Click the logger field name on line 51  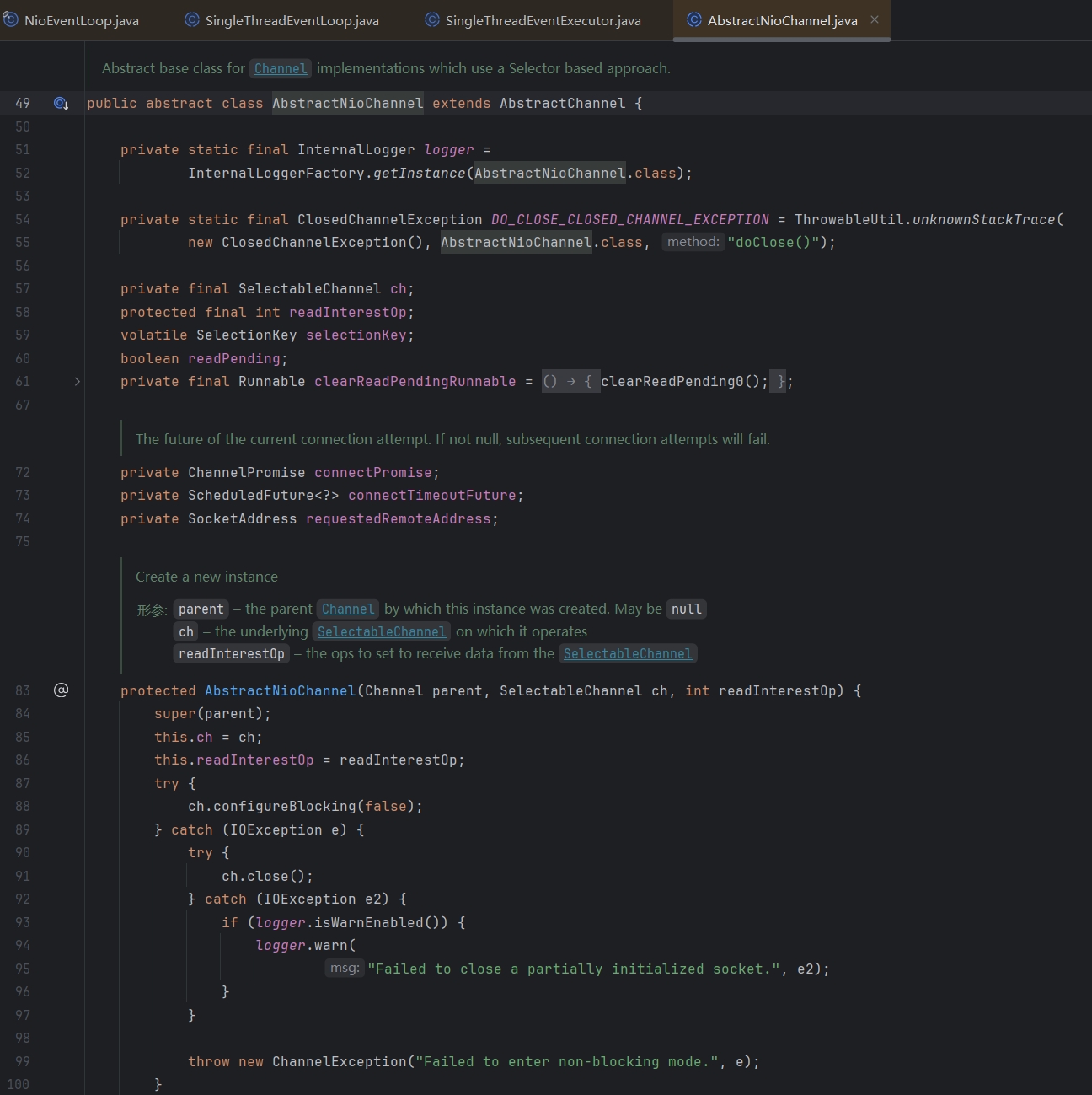pos(449,149)
